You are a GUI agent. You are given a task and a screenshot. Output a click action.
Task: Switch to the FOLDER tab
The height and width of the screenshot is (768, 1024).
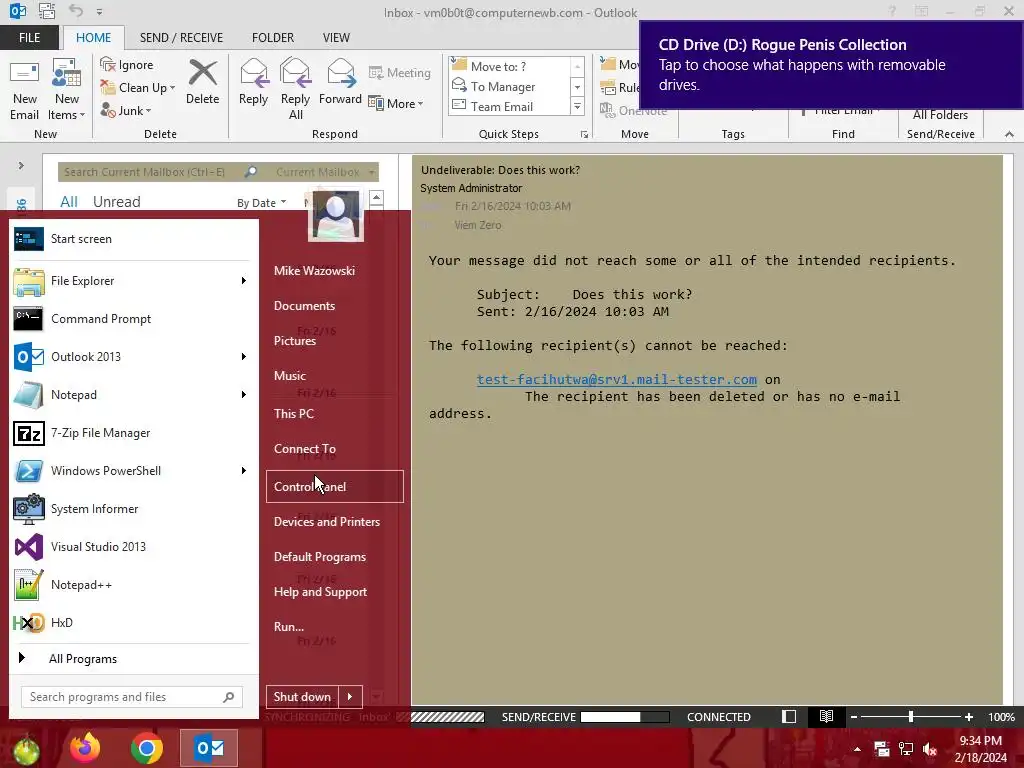click(273, 38)
